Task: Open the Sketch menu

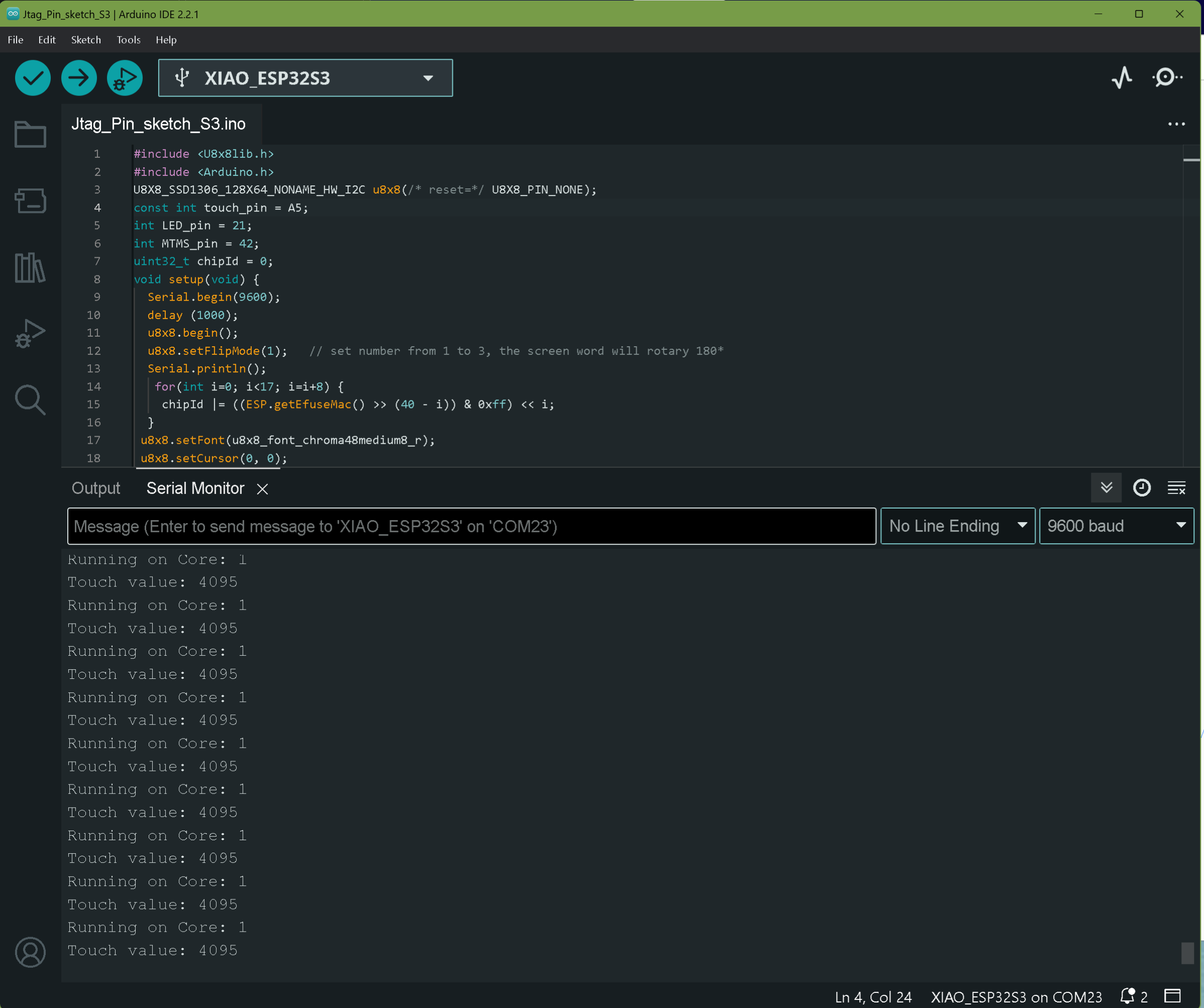Action: (86, 40)
